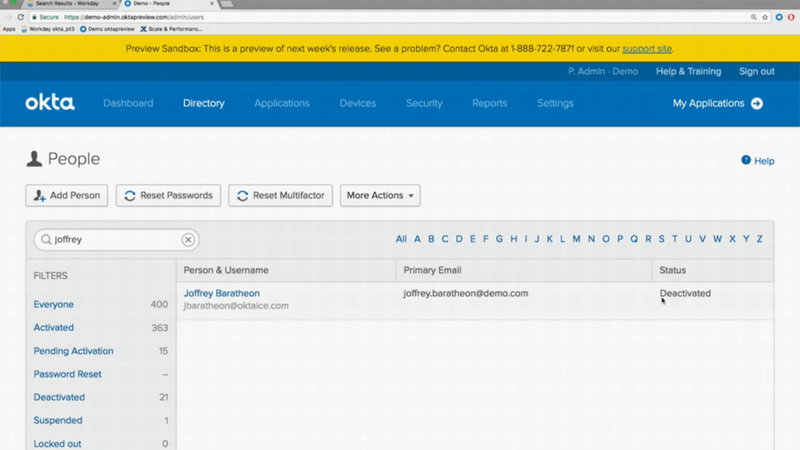Click the bookmark star icon in address bar
Viewport: 800px width, 450px height.
(x=764, y=17)
